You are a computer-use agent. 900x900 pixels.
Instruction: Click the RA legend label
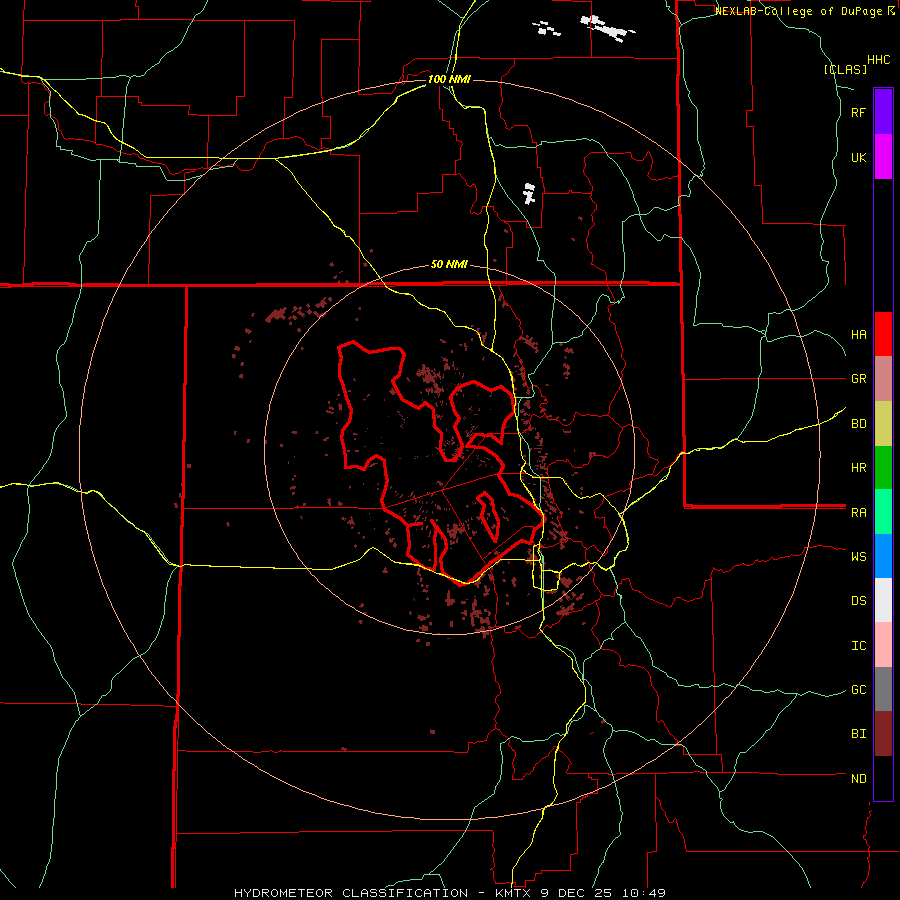[859, 513]
